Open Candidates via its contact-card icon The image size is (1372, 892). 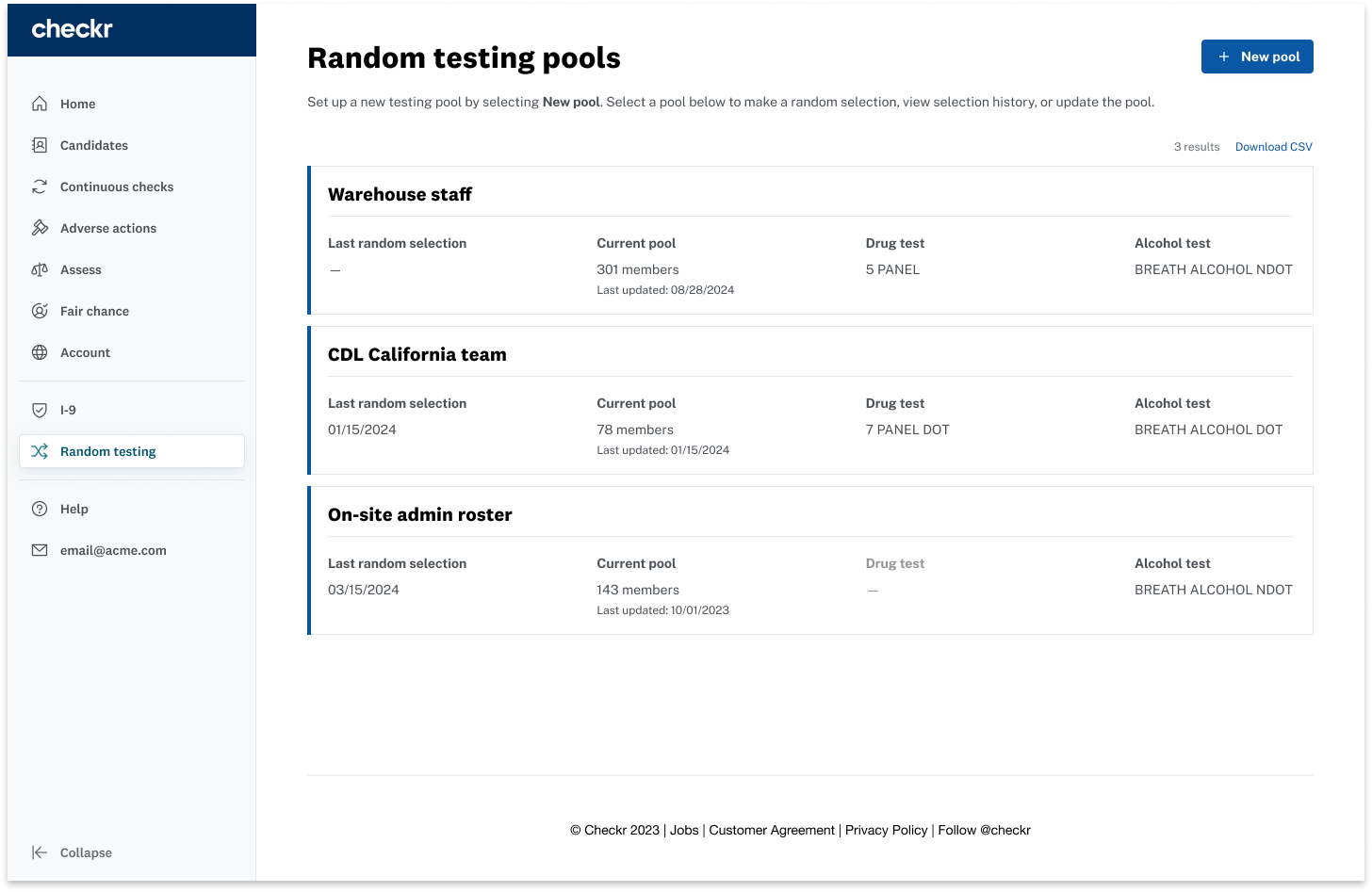point(40,145)
